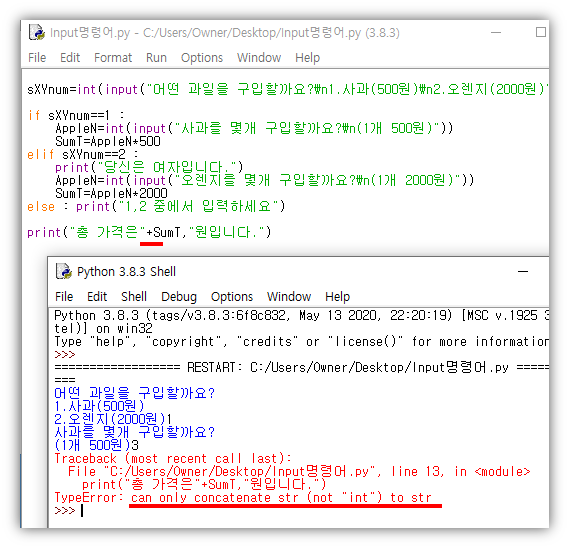Image resolution: width=569 pixels, height=548 pixels.
Task: Click the 'Python 3.8.3 Shell' title text
Action: click(x=126, y=271)
